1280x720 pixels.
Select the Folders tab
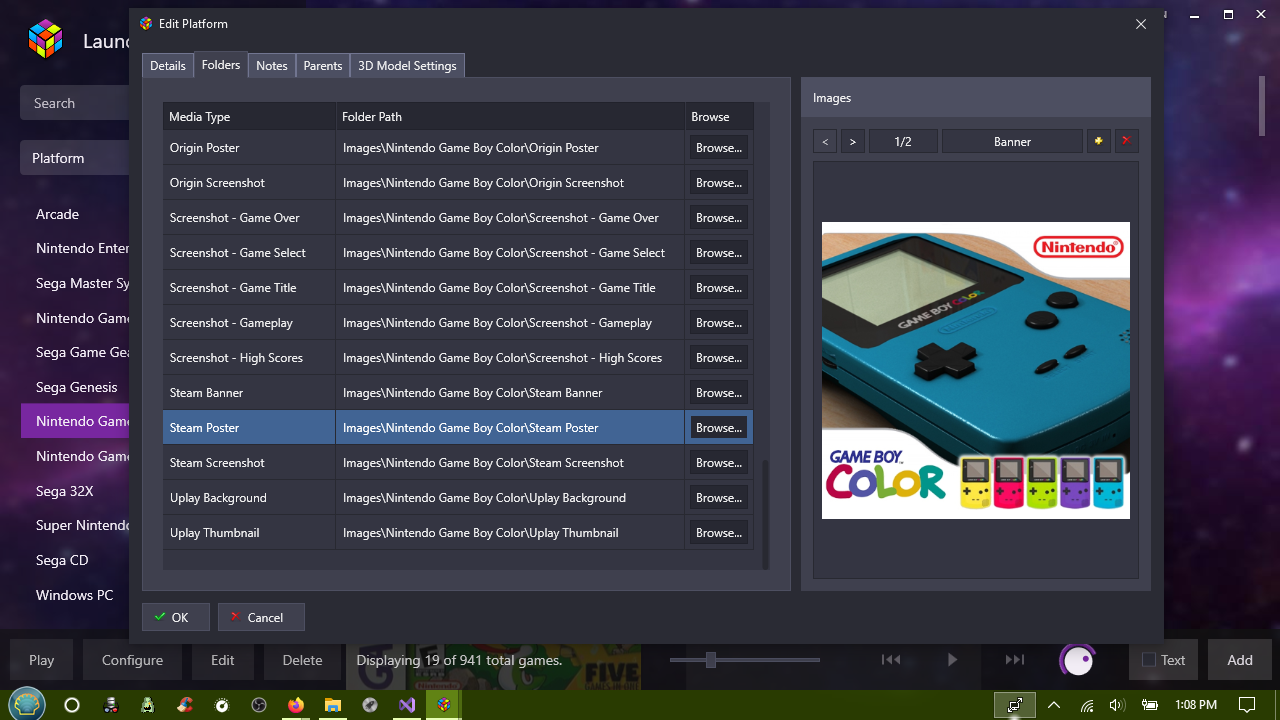pyautogui.click(x=221, y=64)
